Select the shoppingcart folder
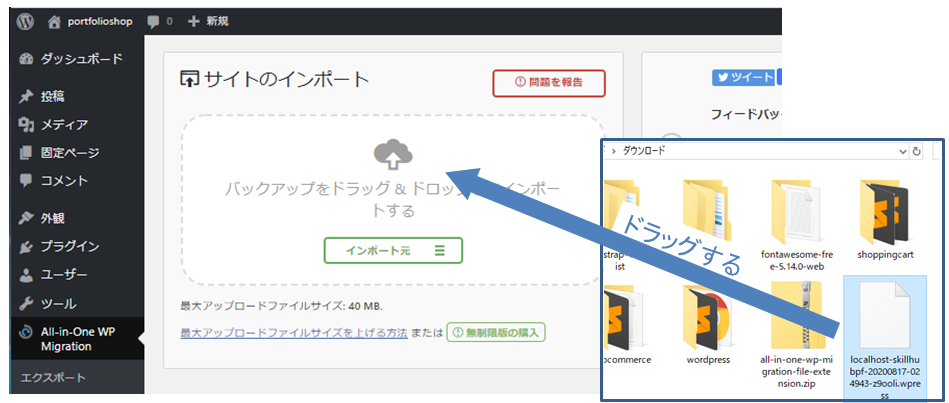949x403 pixels. pos(884,219)
